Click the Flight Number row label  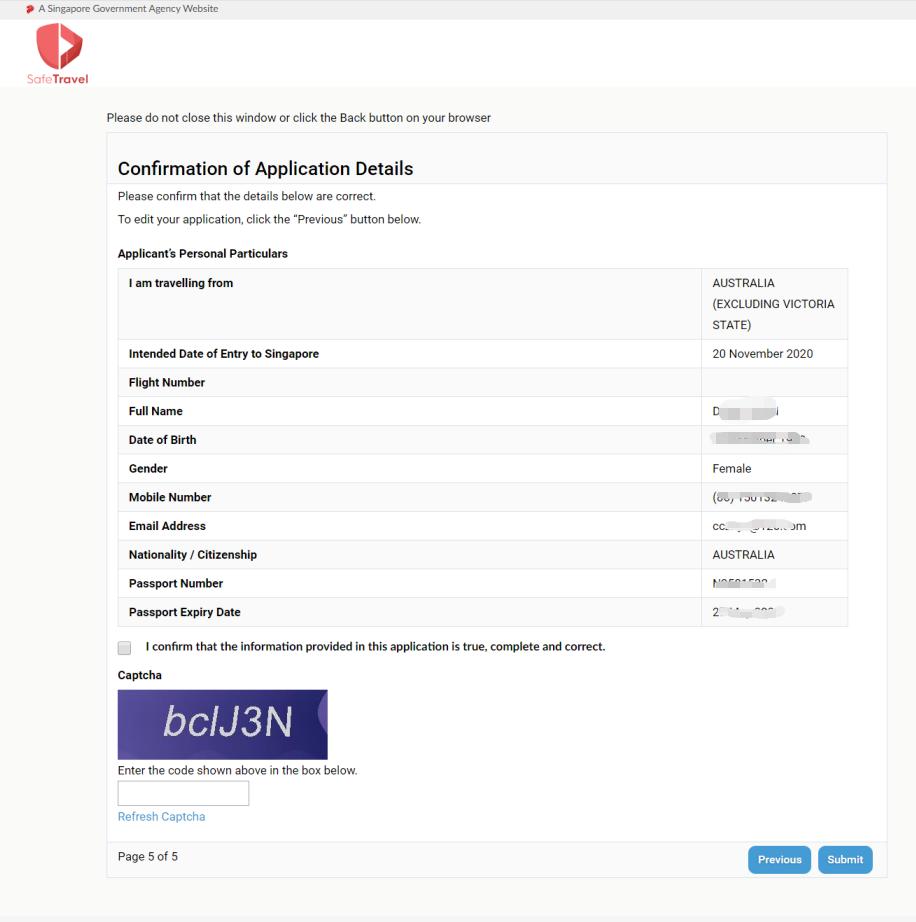[x=167, y=382]
